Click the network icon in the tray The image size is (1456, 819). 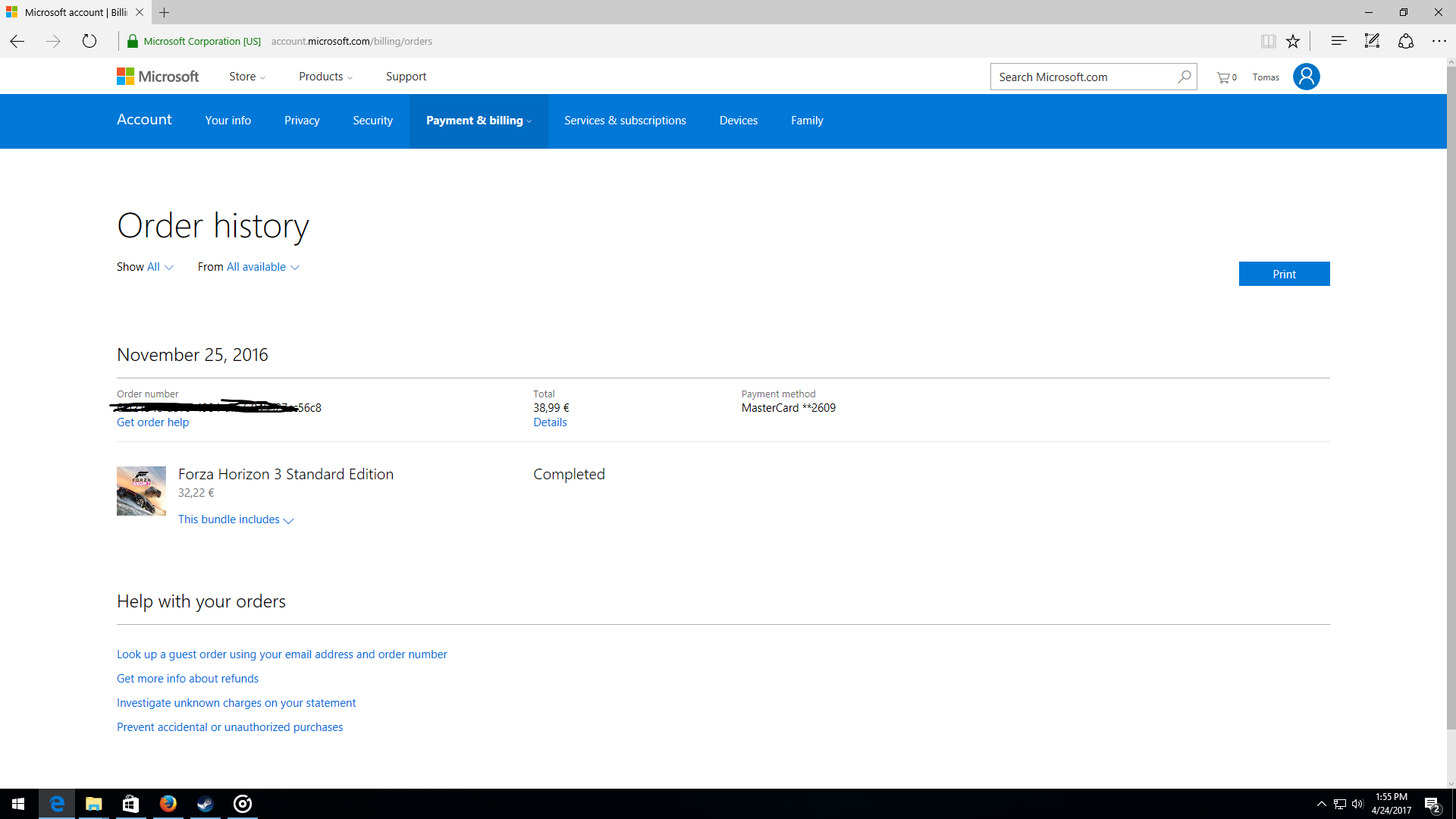click(1339, 804)
